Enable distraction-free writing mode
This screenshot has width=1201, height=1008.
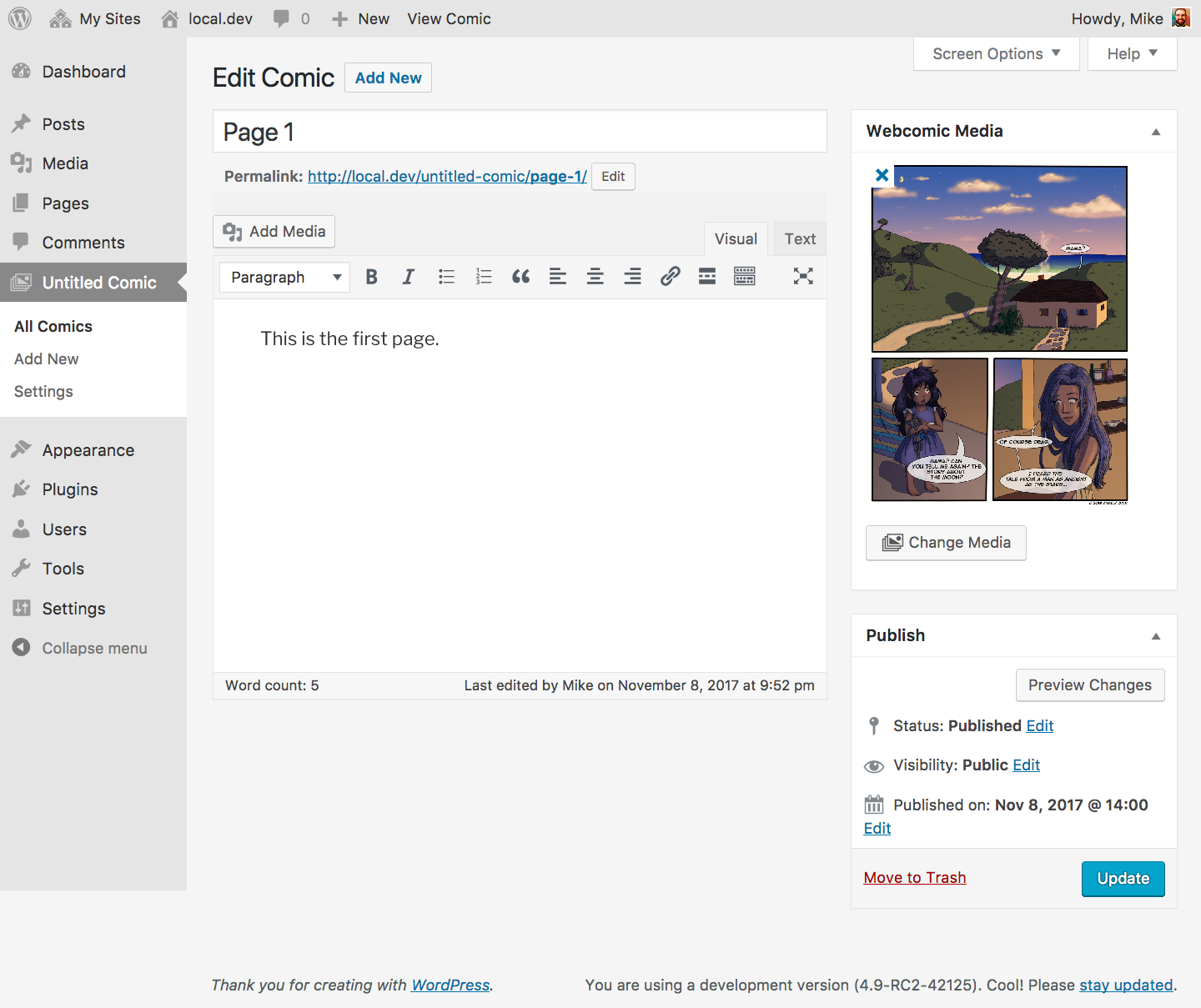tap(802, 277)
